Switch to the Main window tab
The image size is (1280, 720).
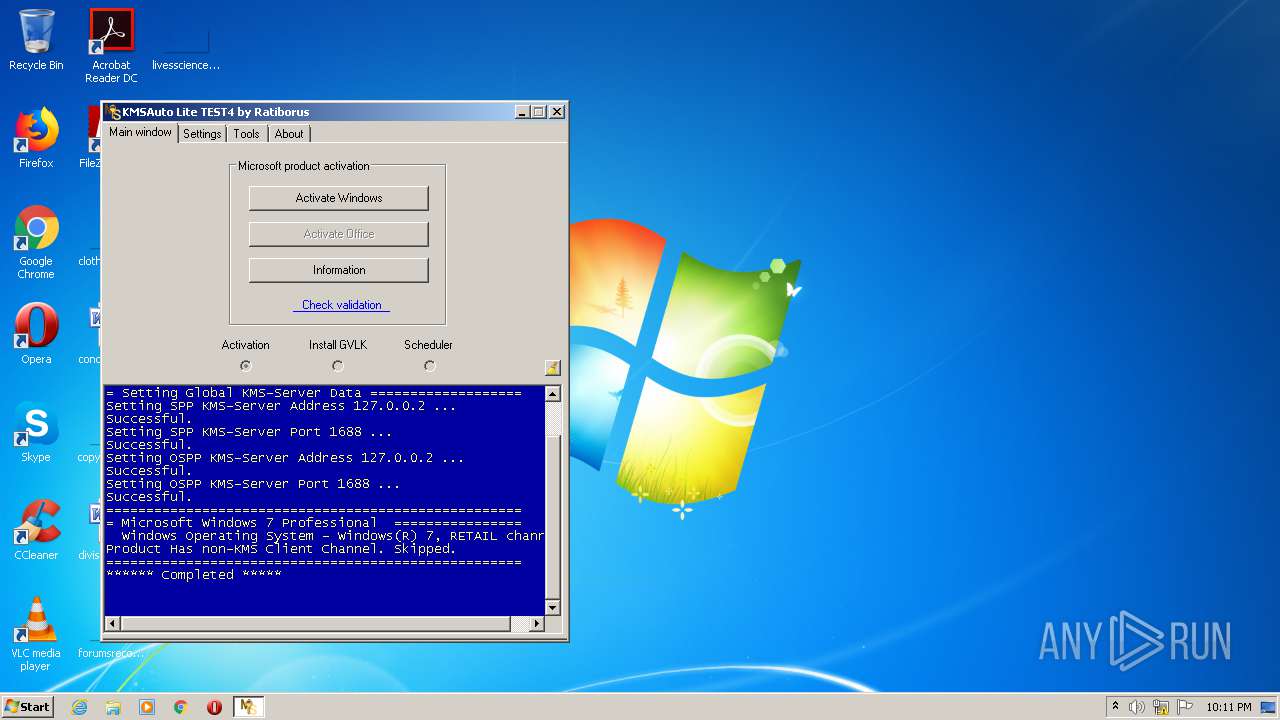click(x=140, y=132)
